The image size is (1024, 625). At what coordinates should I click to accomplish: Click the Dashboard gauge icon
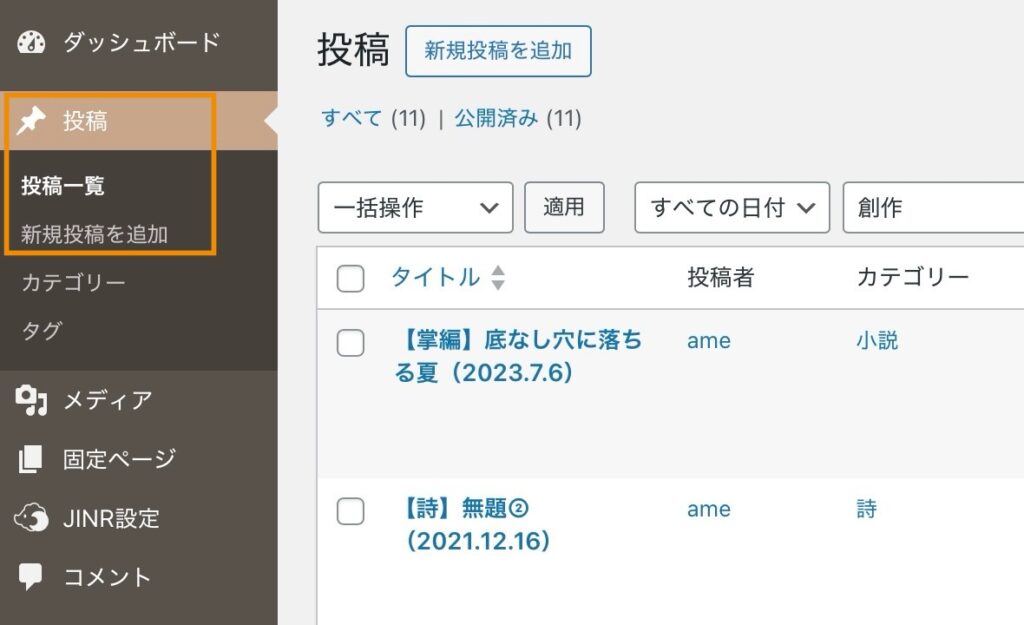(32, 43)
